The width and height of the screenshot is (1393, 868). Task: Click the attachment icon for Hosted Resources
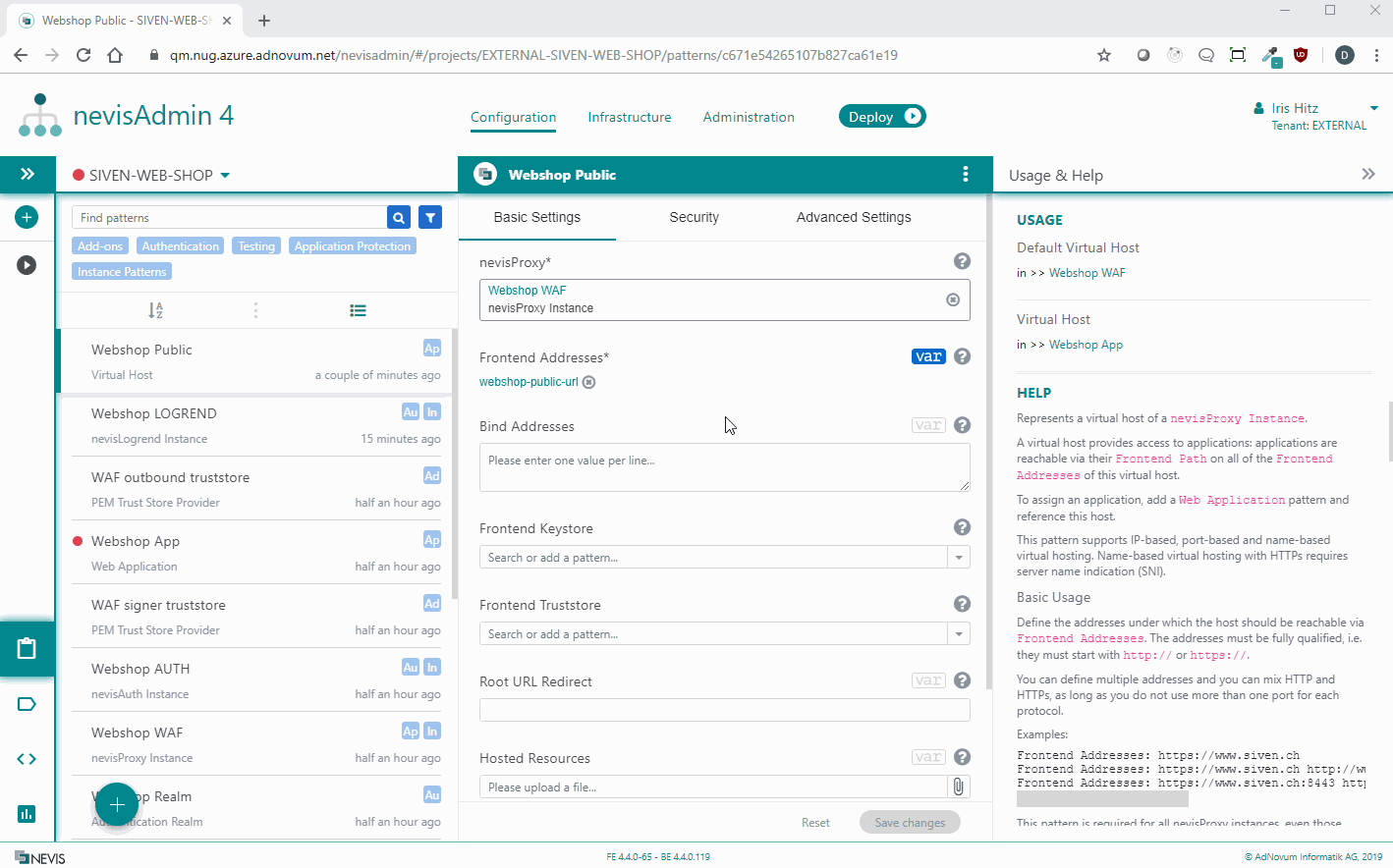pyautogui.click(x=958, y=787)
